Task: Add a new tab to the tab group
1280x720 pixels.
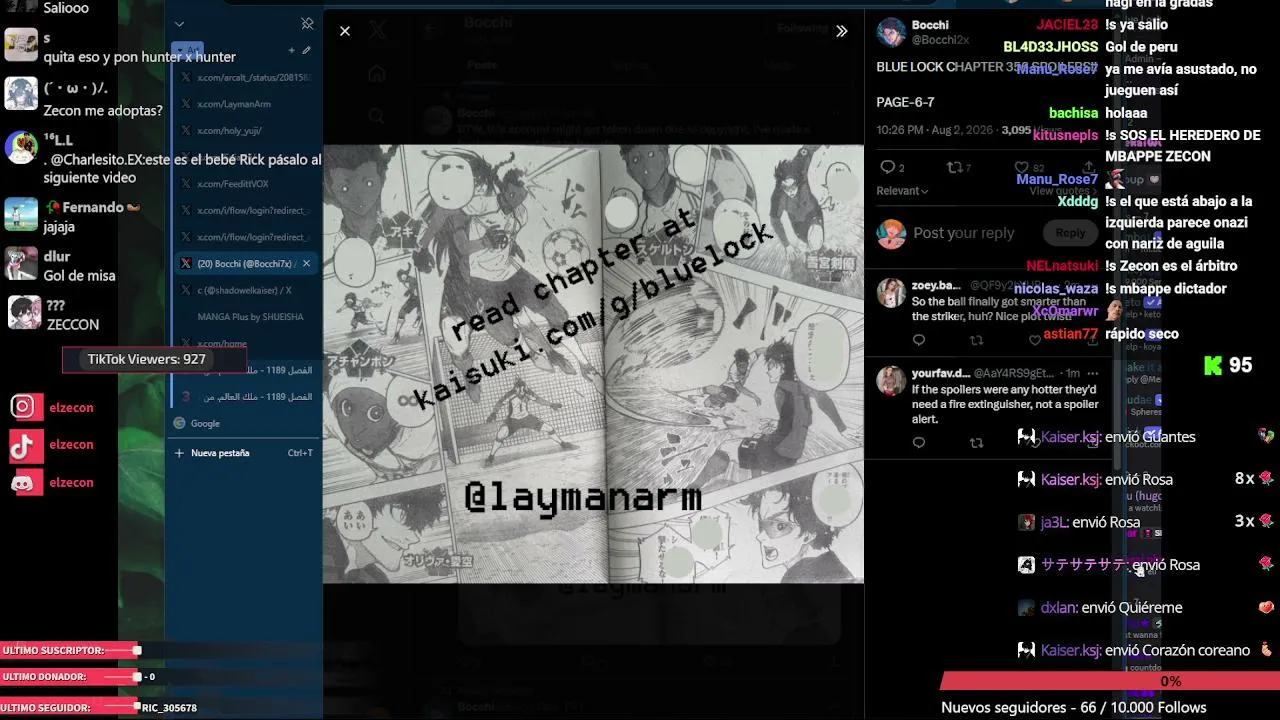Action: [292, 50]
